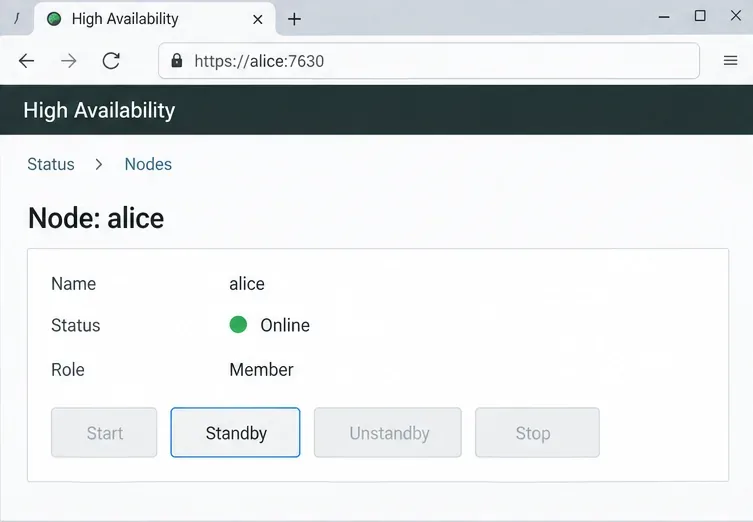Select the High Availability browser tab
Viewport: 753px width, 522px height.
[x=155, y=19]
